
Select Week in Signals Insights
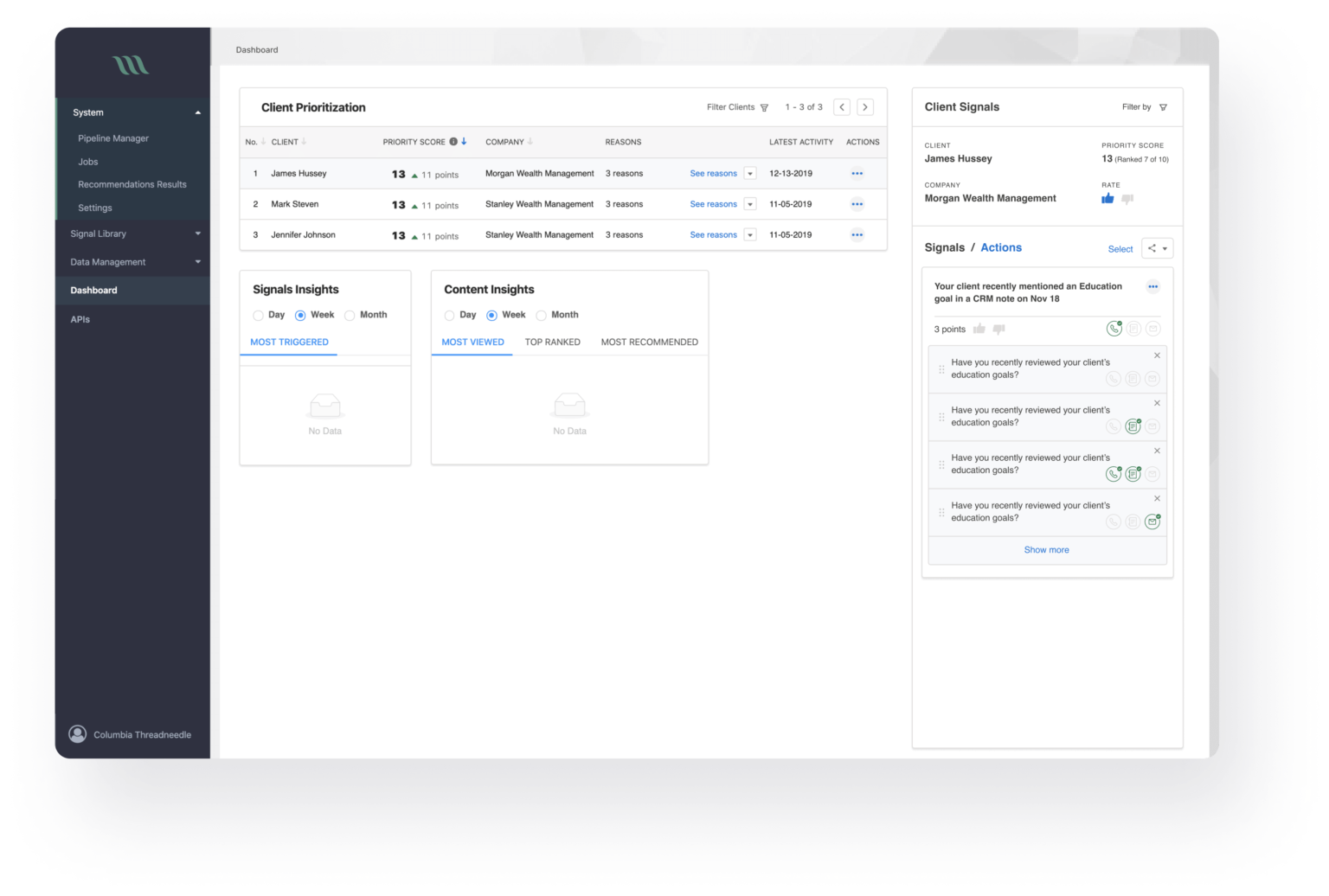point(300,316)
